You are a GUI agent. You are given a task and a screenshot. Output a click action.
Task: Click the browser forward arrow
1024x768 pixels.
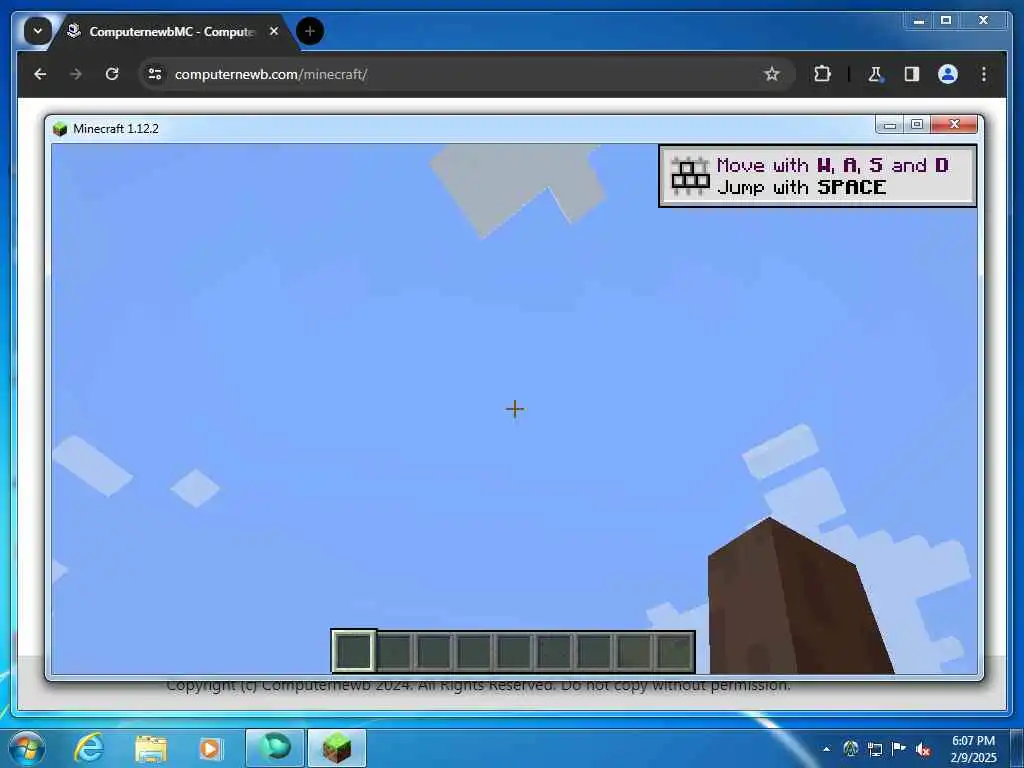tap(76, 74)
